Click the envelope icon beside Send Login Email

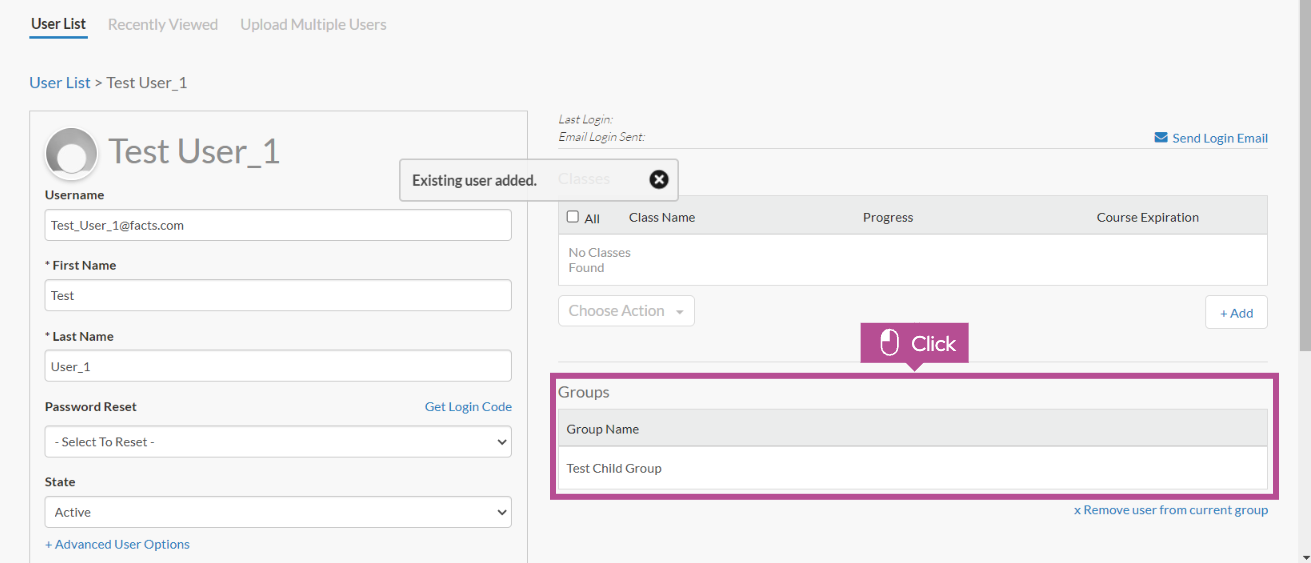click(1161, 138)
